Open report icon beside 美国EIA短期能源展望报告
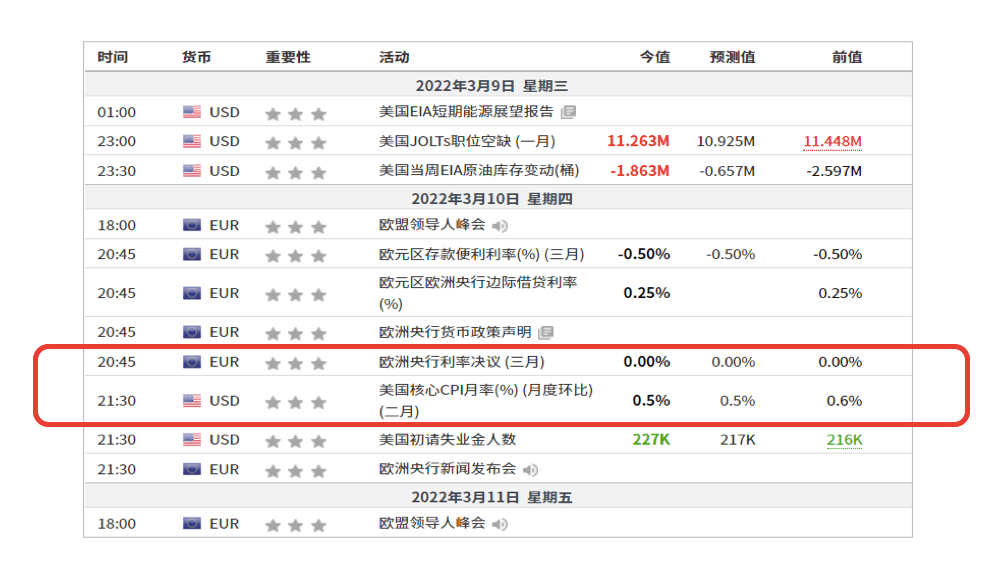991x561 pixels. (568, 112)
